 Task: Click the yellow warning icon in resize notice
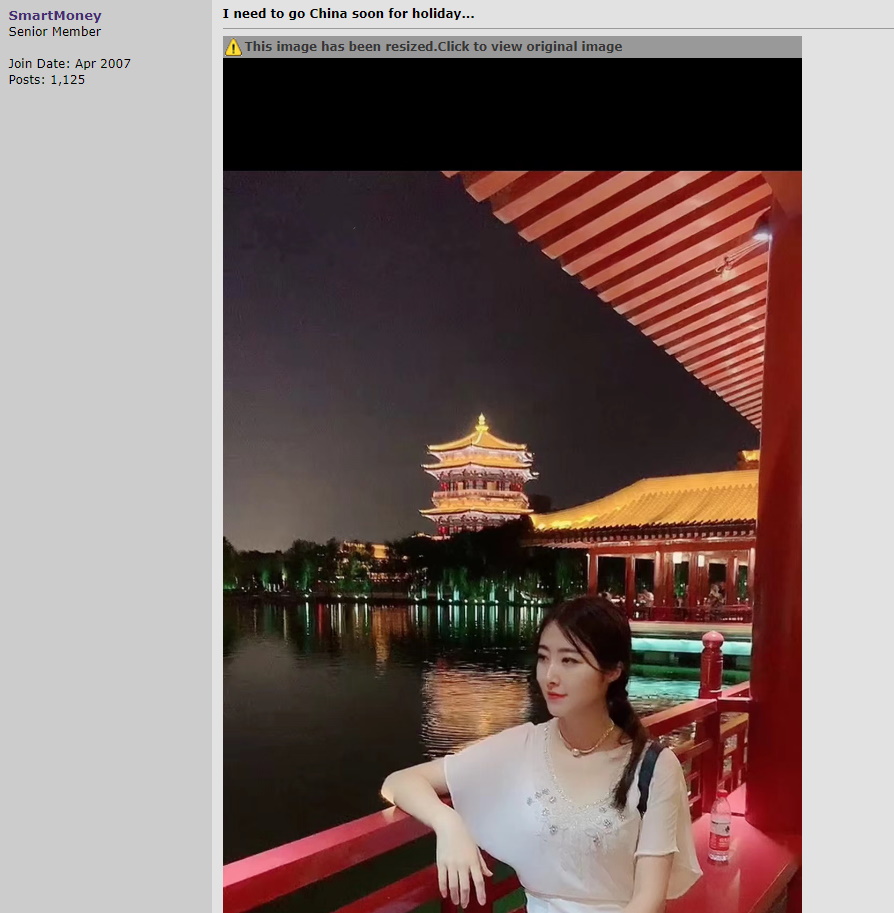[233, 47]
